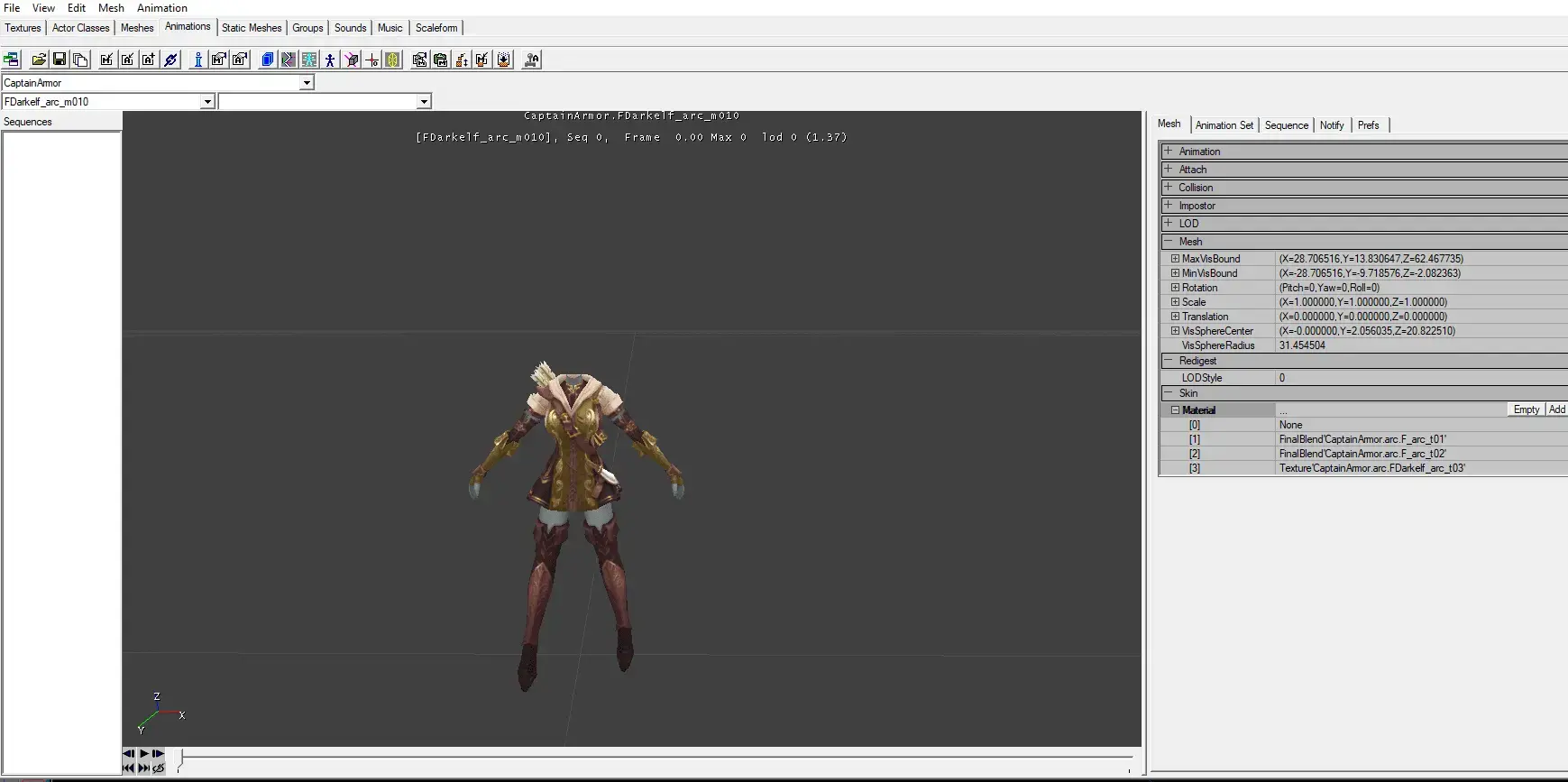Open the Sequence properties tab
Image resolution: width=1568 pixels, height=782 pixels.
coord(1286,125)
